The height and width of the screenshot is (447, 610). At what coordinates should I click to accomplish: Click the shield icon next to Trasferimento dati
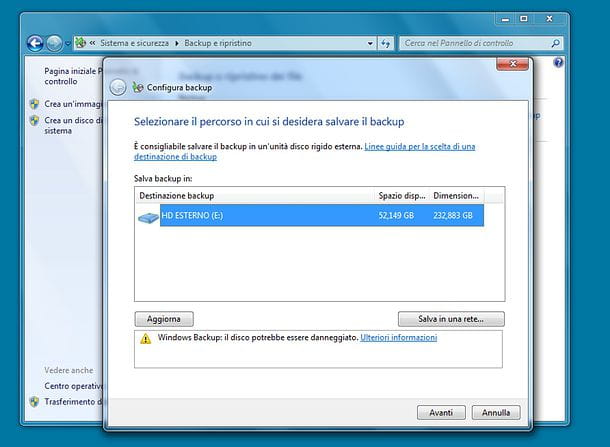tap(34, 402)
